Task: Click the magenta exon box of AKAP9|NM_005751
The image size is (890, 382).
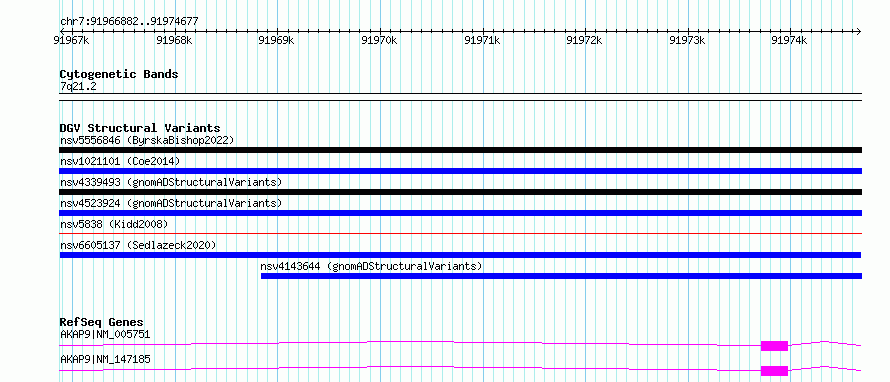Action: click(x=774, y=346)
